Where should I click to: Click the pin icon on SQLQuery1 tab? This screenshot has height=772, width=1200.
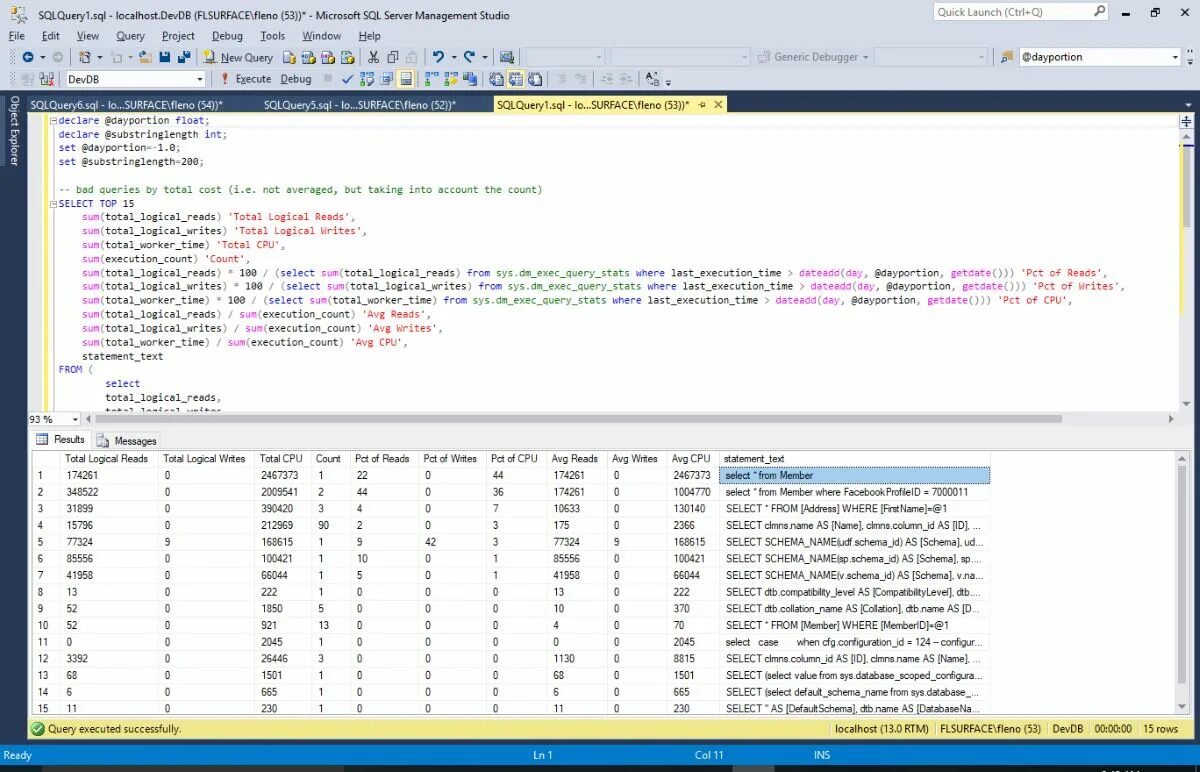click(x=702, y=104)
